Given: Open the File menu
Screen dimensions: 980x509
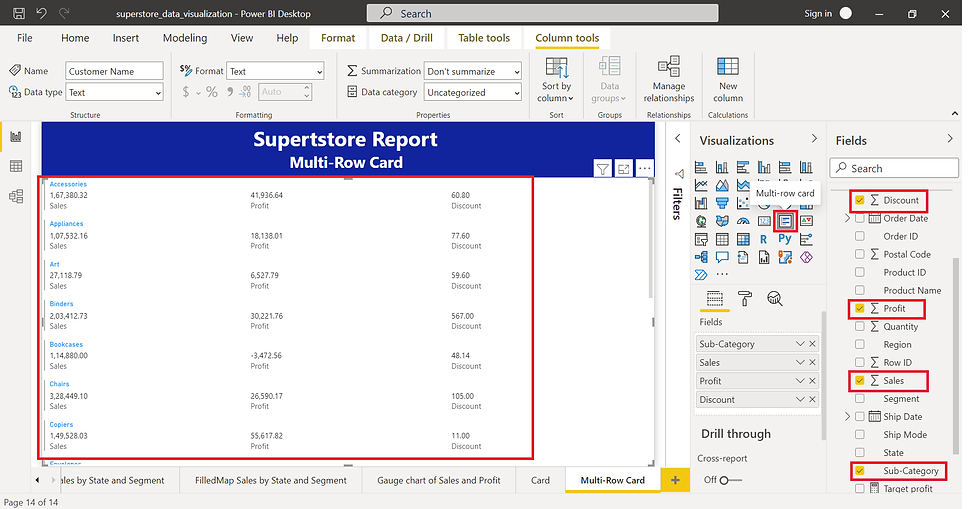Looking at the screenshot, I should pyautogui.click(x=25, y=38).
